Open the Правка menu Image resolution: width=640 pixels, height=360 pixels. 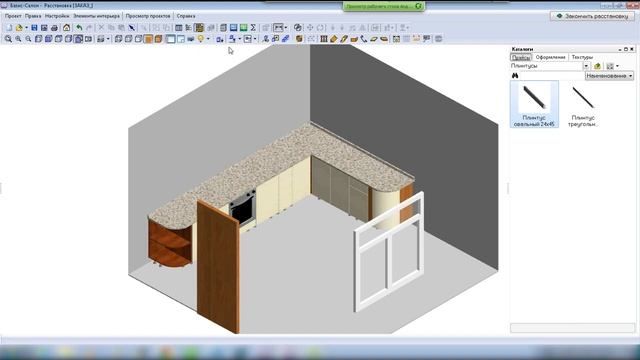coord(33,16)
